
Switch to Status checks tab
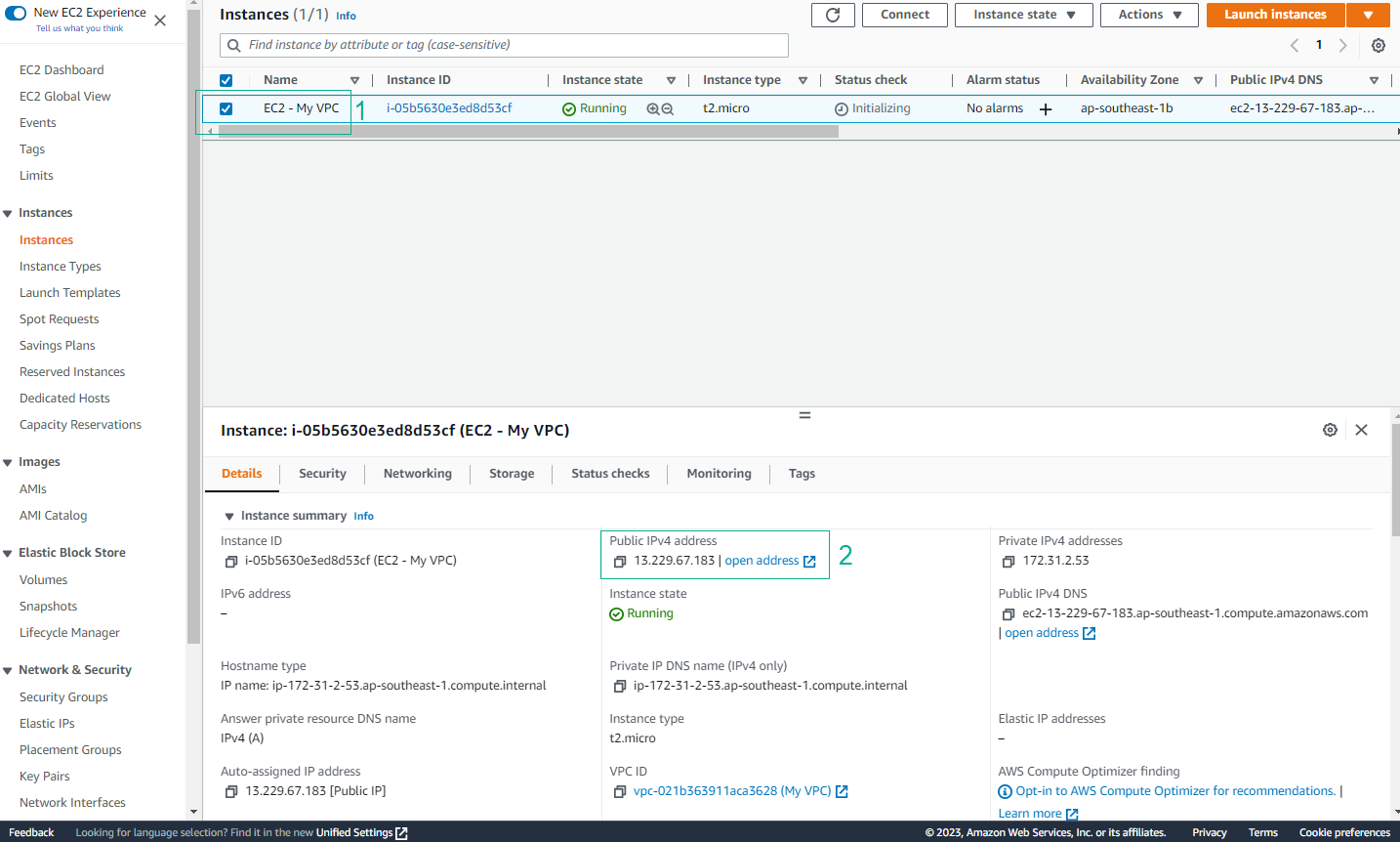610,474
